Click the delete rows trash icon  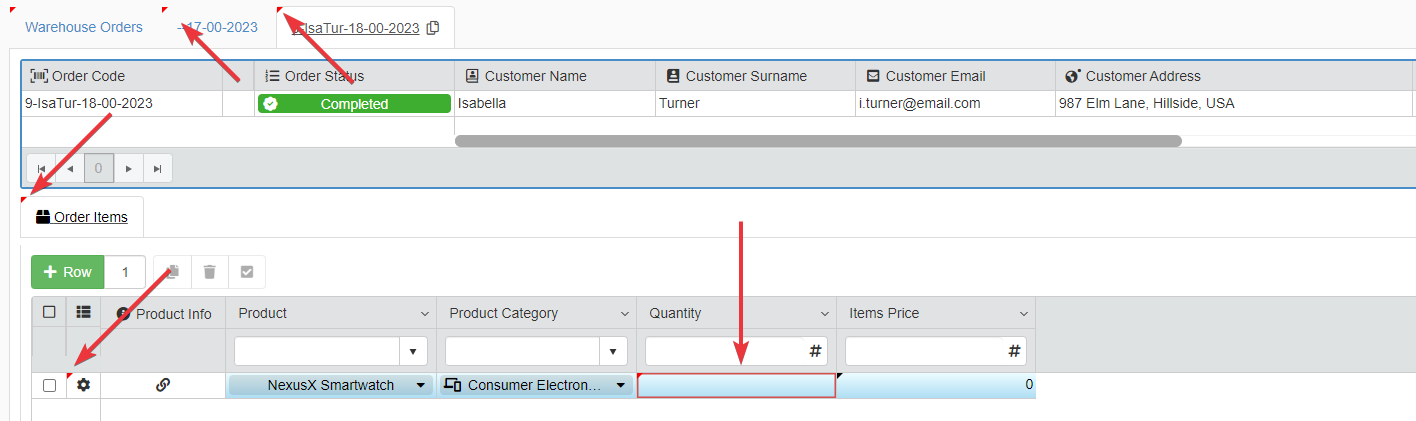(x=209, y=272)
